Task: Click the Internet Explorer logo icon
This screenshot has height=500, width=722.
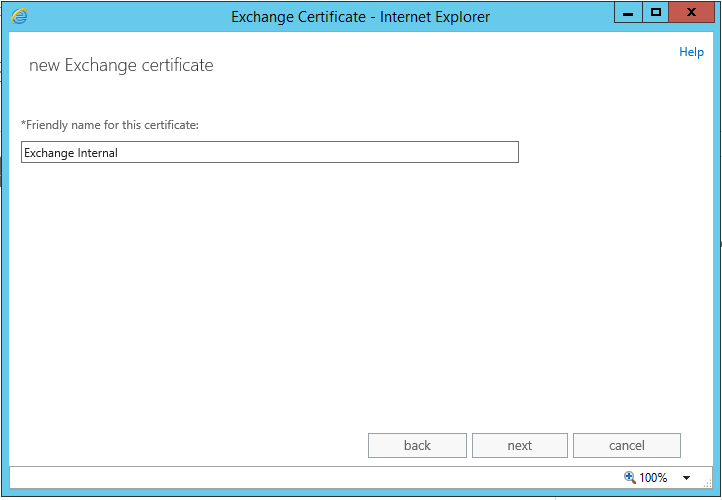Action: click(20, 16)
